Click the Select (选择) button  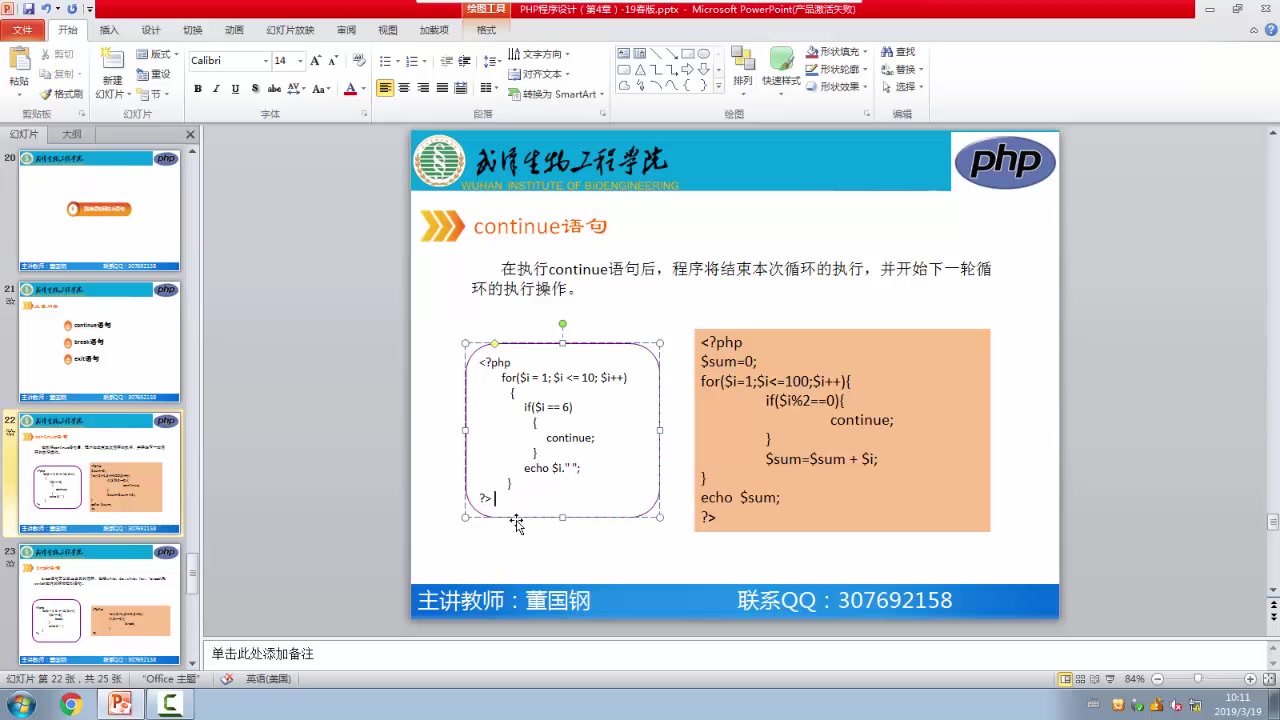coord(902,87)
